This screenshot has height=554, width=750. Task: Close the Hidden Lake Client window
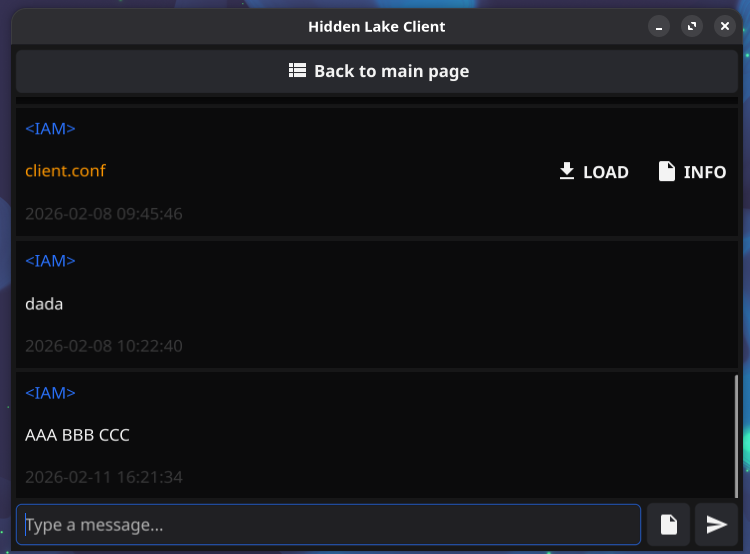725,27
